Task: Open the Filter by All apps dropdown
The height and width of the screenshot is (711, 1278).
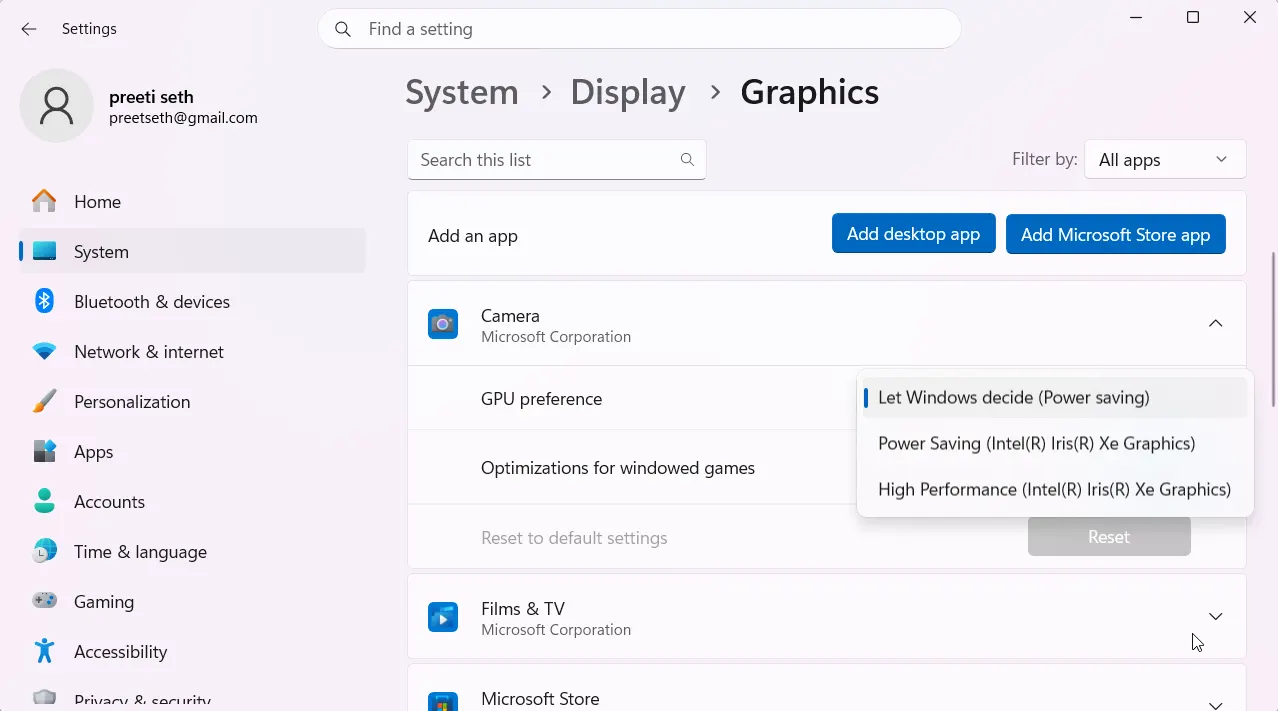Action: (1165, 160)
